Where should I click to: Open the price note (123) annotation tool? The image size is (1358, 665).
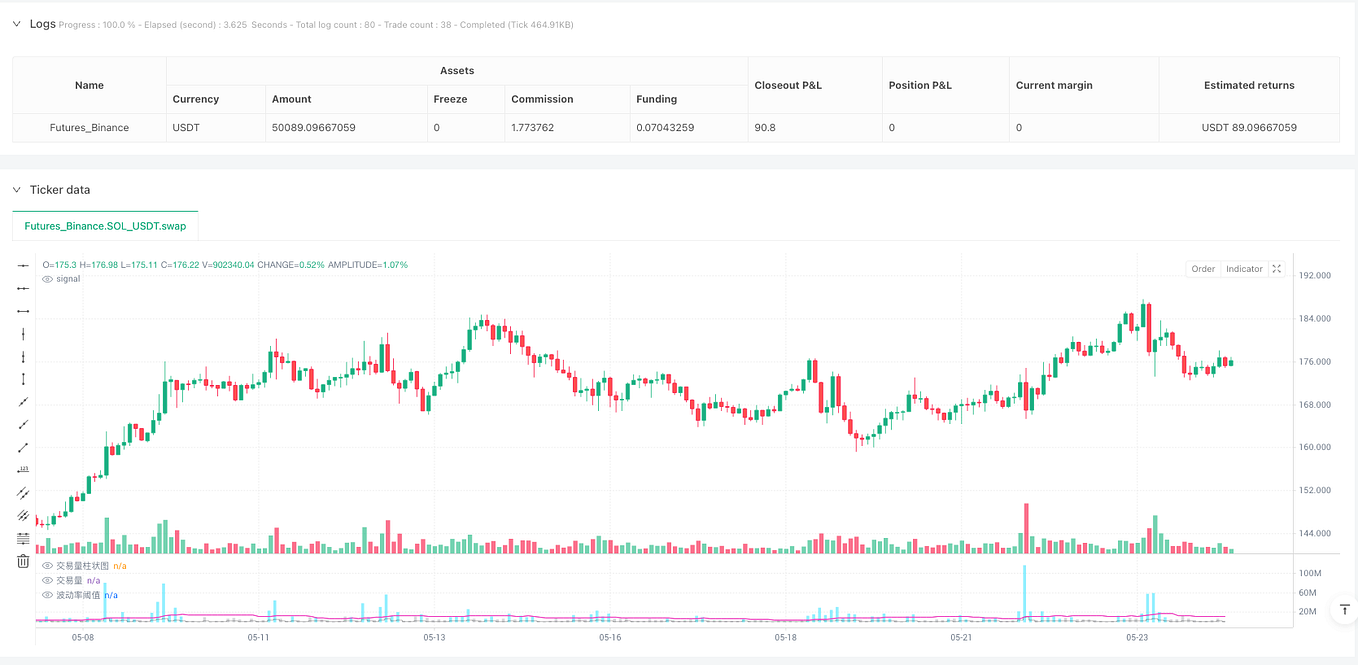(x=22, y=470)
